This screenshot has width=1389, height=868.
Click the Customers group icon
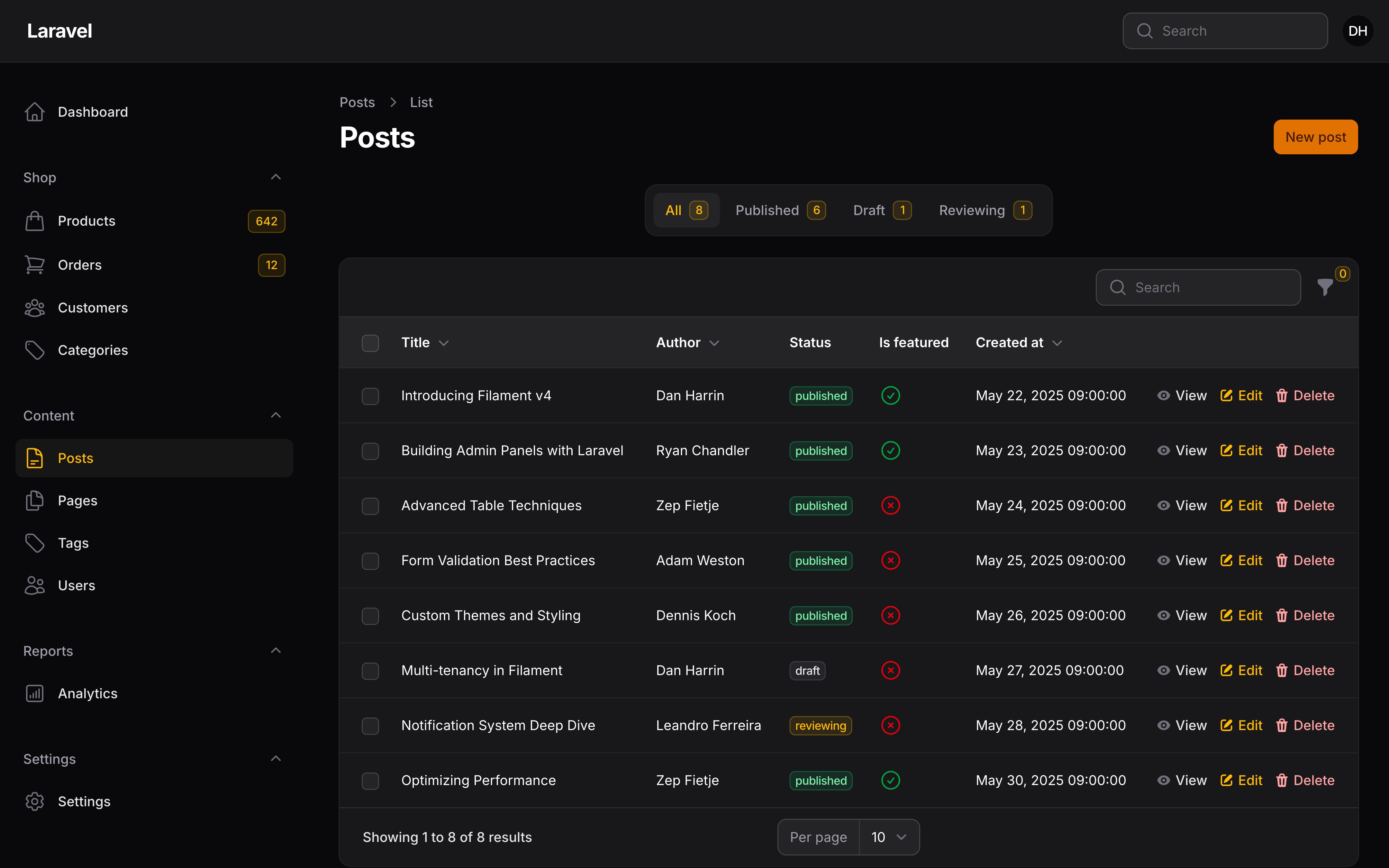click(34, 308)
